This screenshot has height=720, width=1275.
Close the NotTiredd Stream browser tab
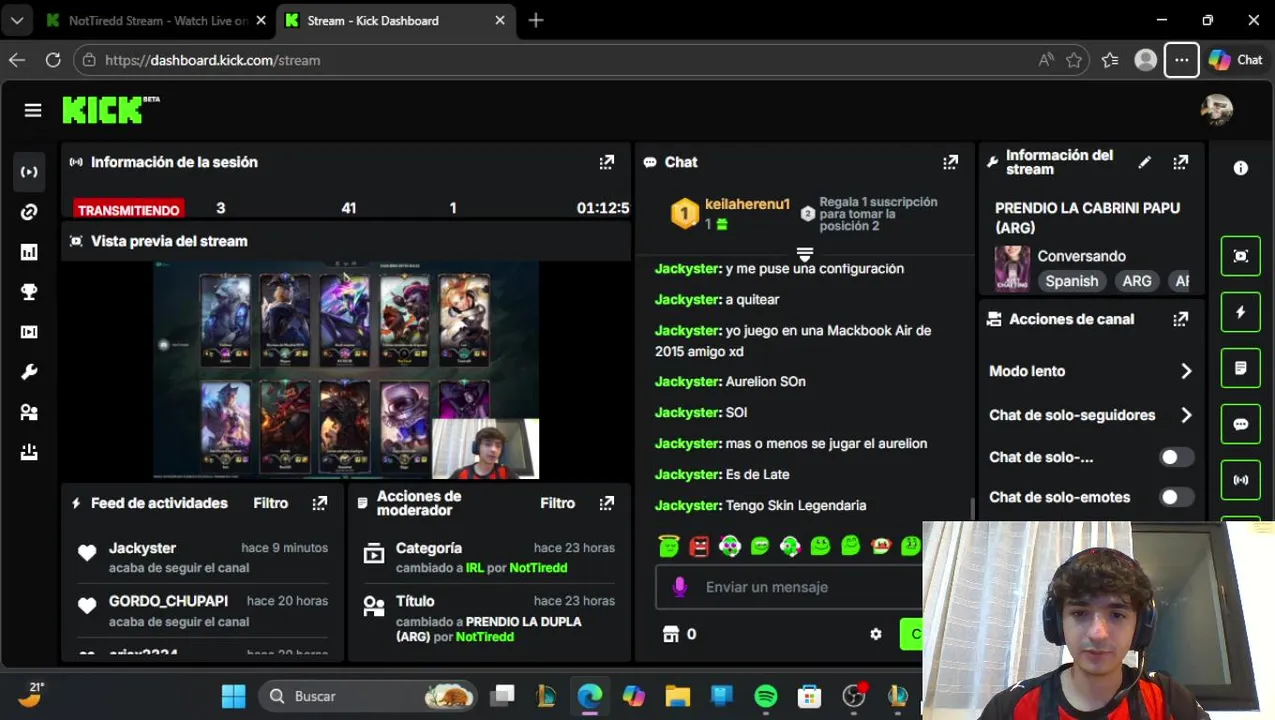pos(262,20)
